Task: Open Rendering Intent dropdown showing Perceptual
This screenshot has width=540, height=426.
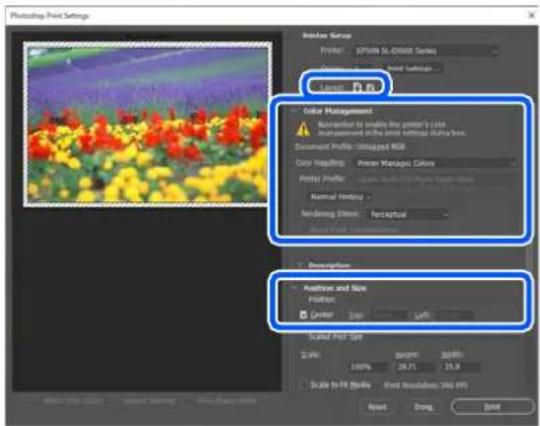Action: coord(408,215)
